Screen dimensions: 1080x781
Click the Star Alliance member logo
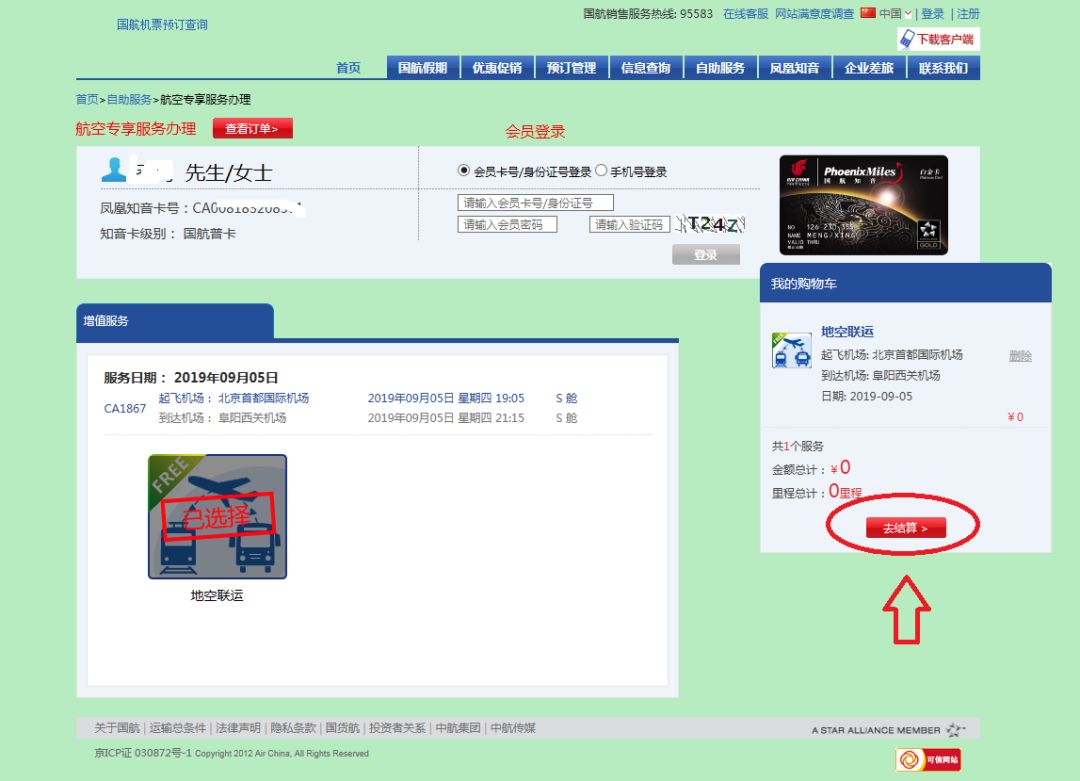pyautogui.click(x=890, y=729)
